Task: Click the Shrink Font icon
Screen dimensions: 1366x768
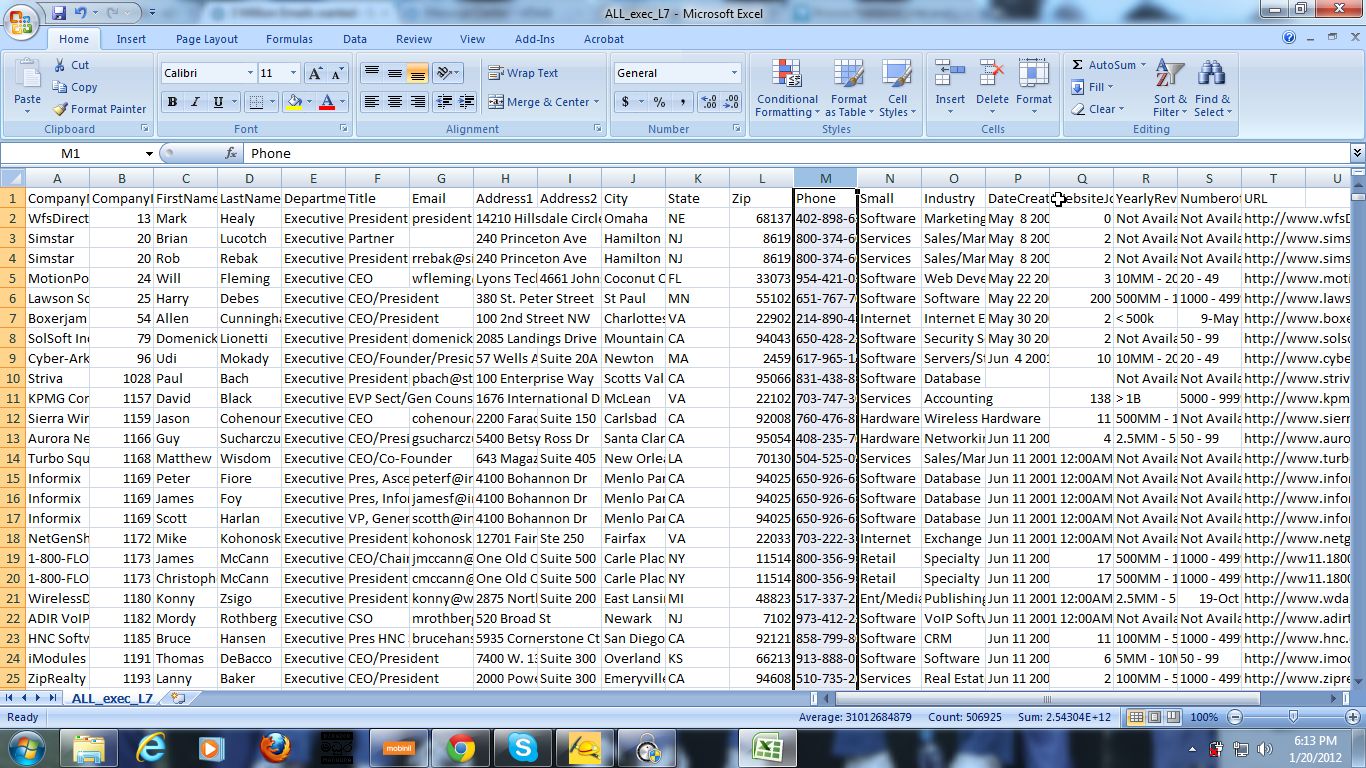Action: (336, 73)
